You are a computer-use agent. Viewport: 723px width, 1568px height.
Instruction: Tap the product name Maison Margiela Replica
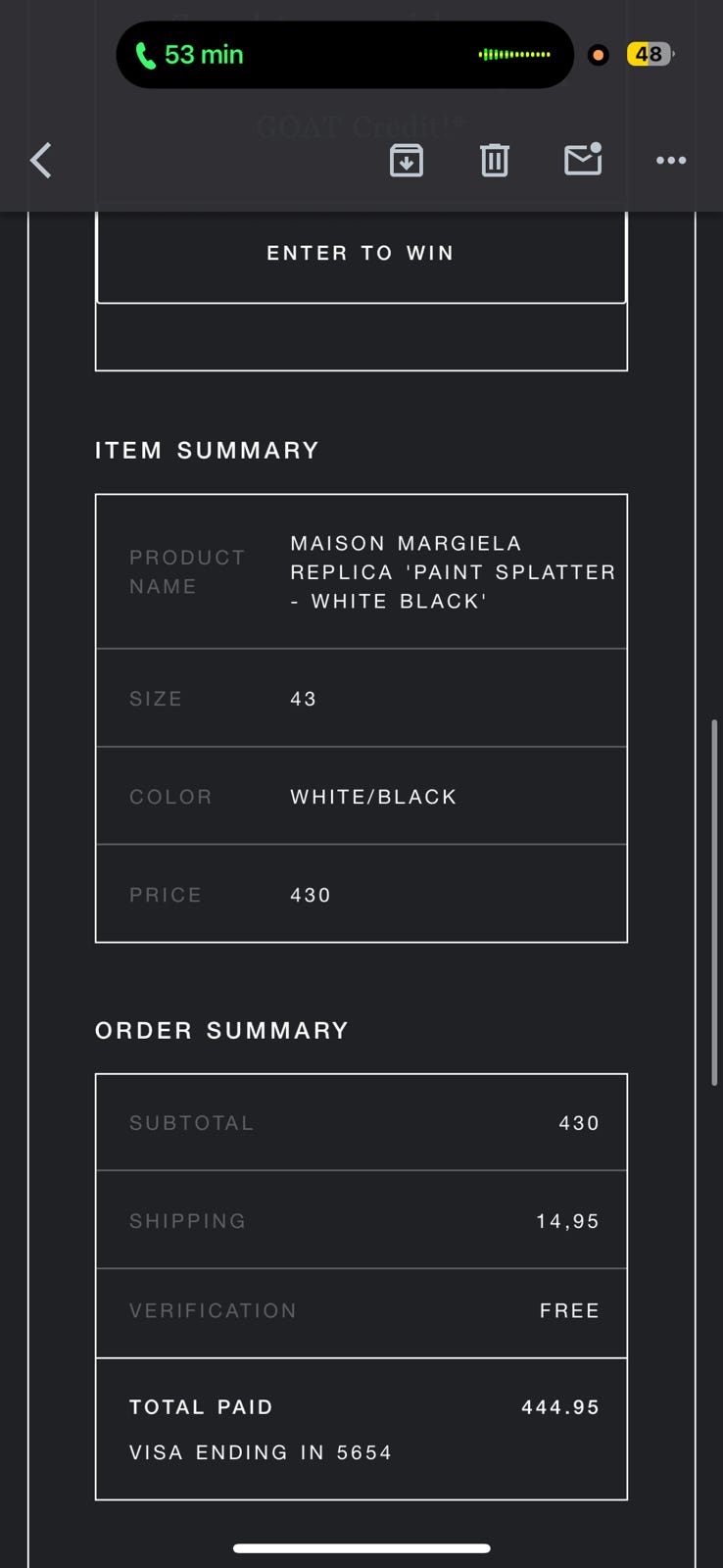pos(453,571)
